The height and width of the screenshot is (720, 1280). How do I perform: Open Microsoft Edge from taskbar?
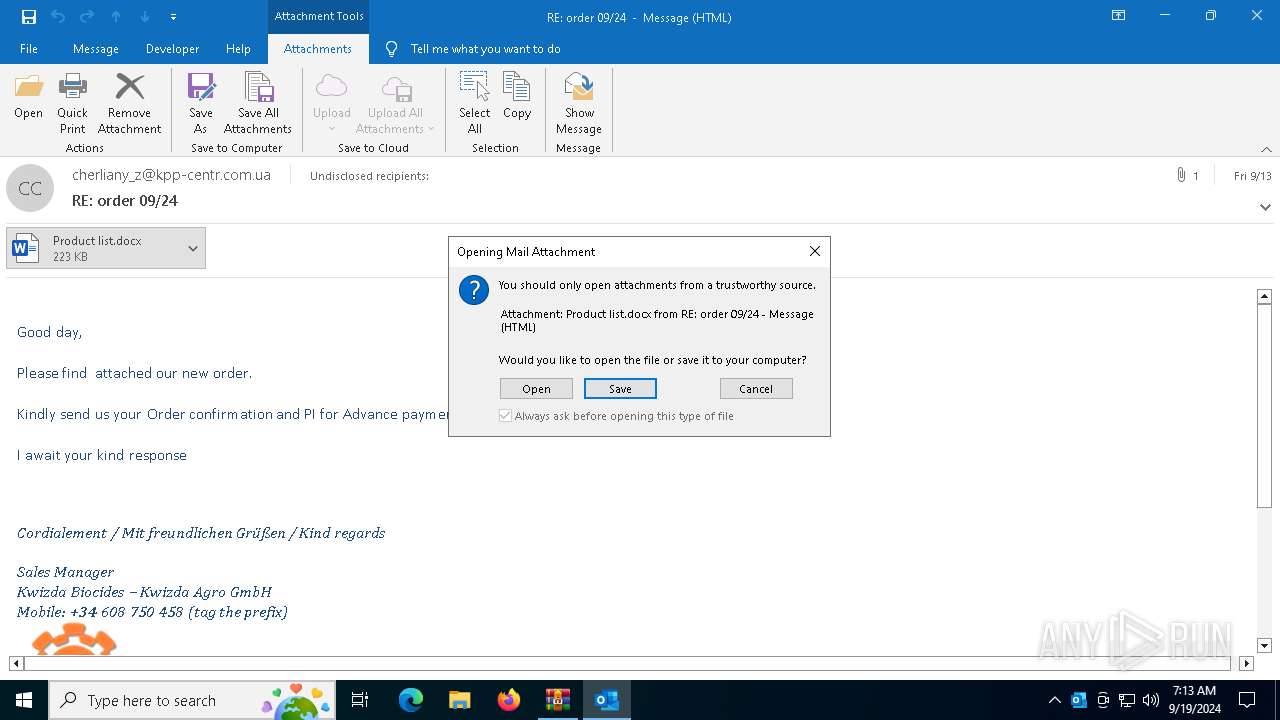411,700
